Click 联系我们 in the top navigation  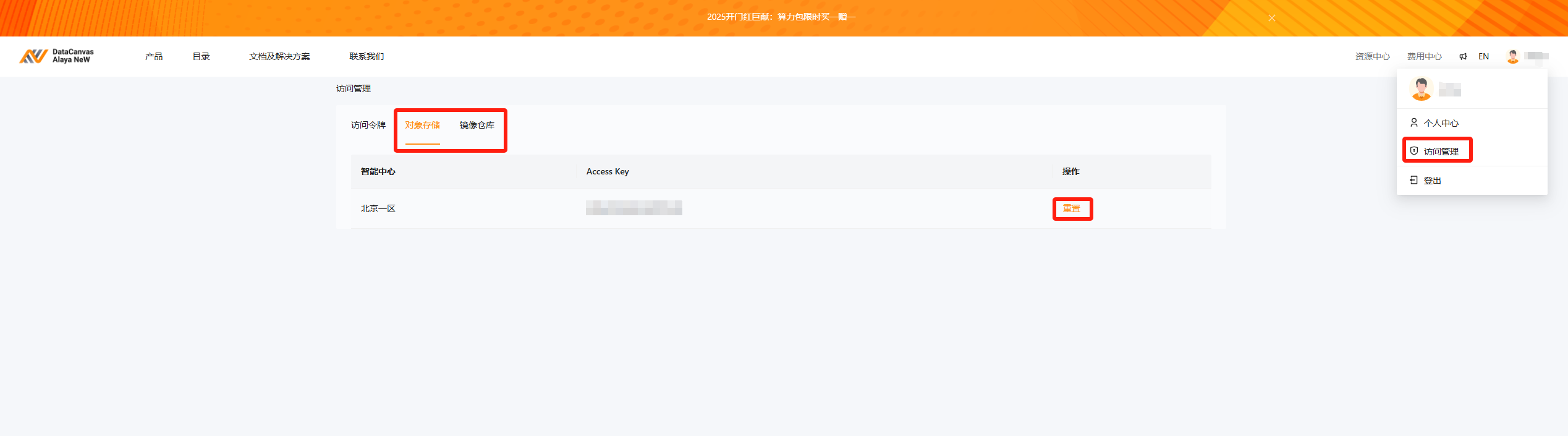coord(367,56)
